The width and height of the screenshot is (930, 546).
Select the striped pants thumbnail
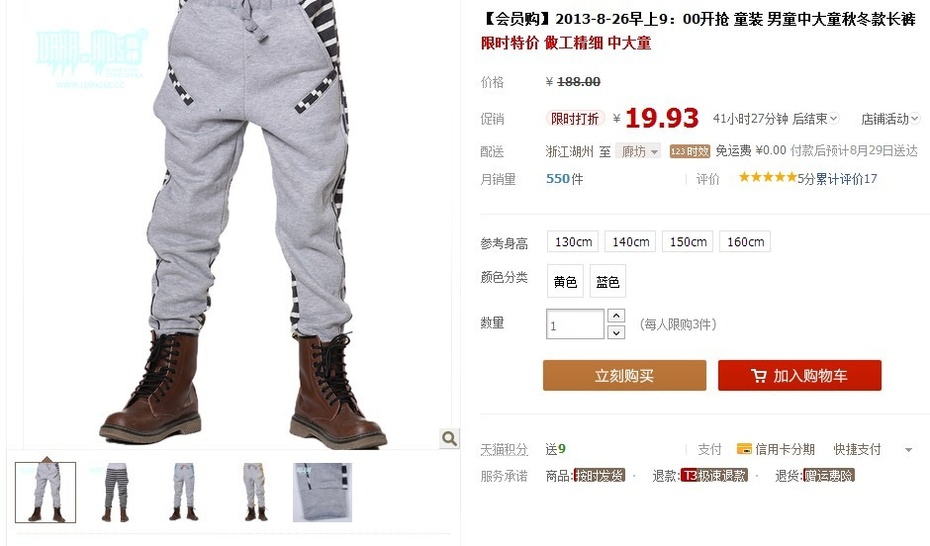pos(115,492)
